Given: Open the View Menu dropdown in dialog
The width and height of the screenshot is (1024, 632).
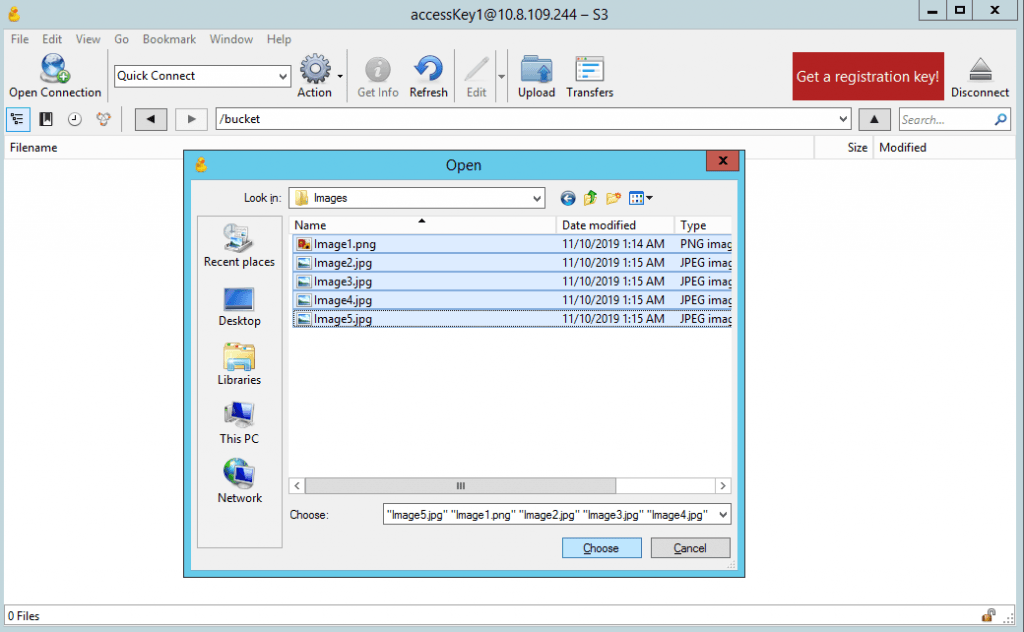Looking at the screenshot, I should (x=640, y=198).
